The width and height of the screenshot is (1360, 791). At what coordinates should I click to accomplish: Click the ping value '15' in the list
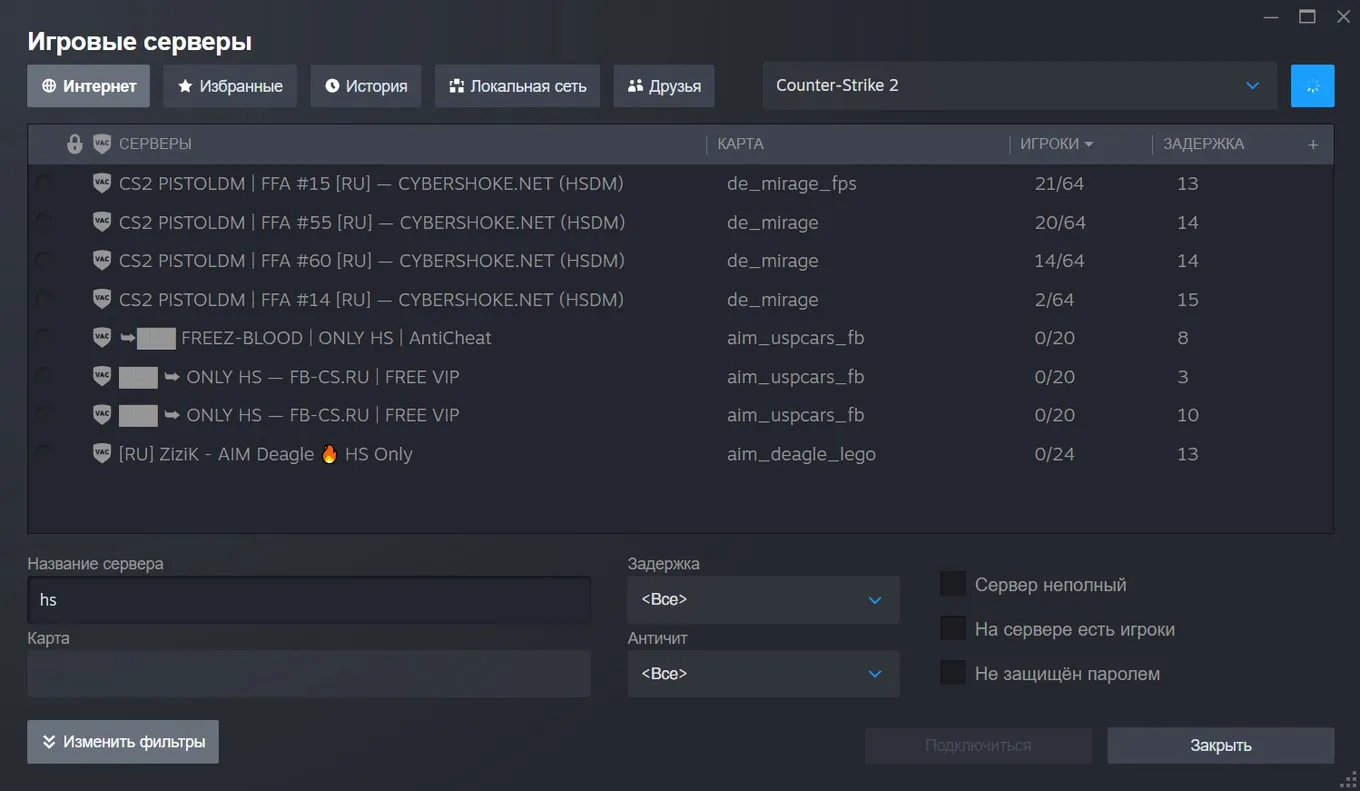click(x=1188, y=299)
